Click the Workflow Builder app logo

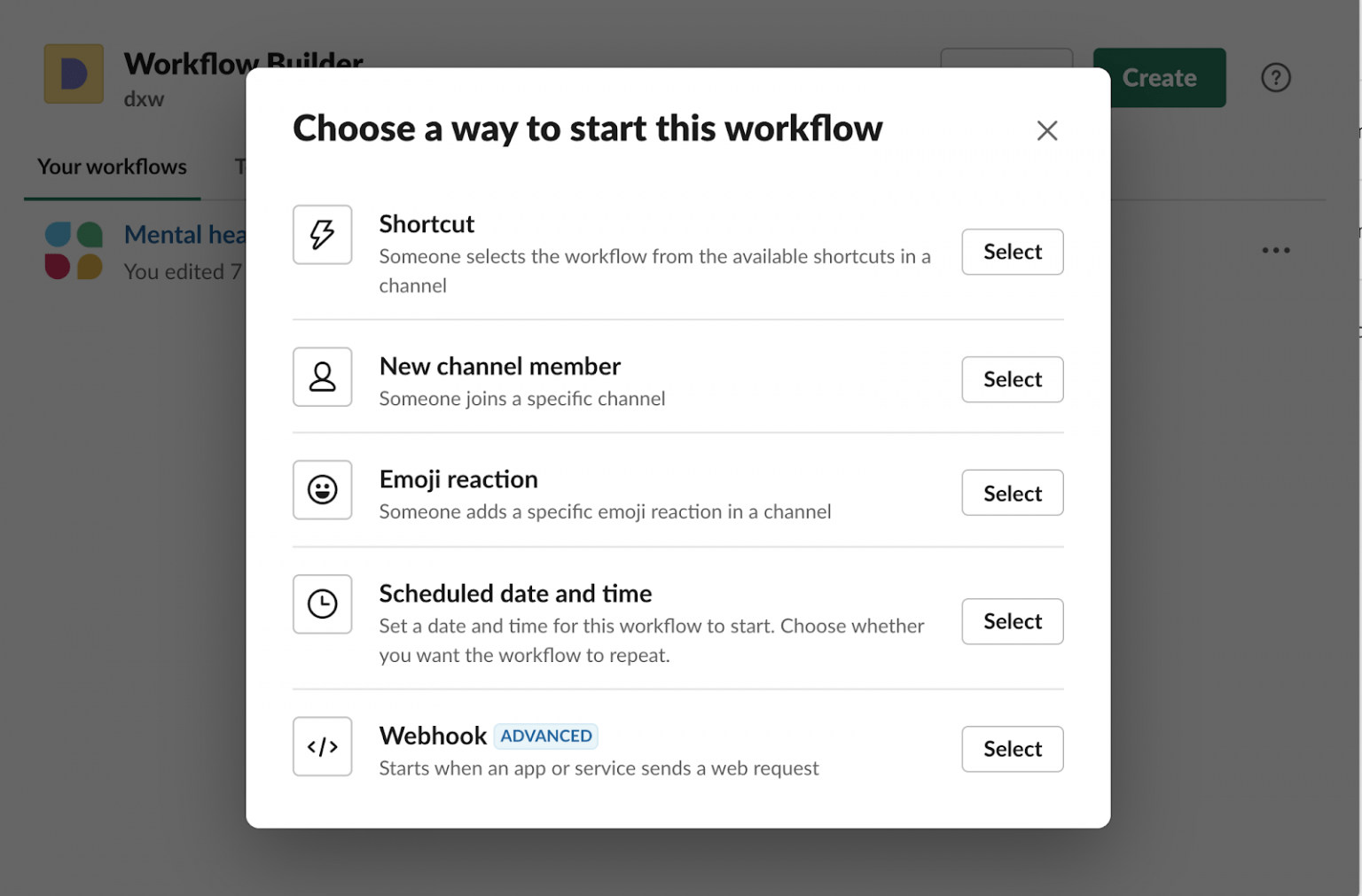pos(74,74)
